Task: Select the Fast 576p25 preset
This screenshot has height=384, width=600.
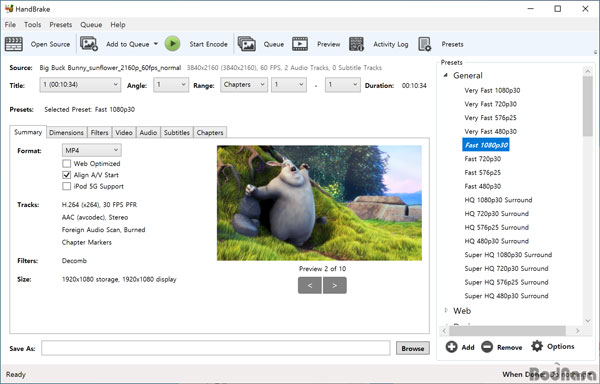Action: (x=483, y=172)
